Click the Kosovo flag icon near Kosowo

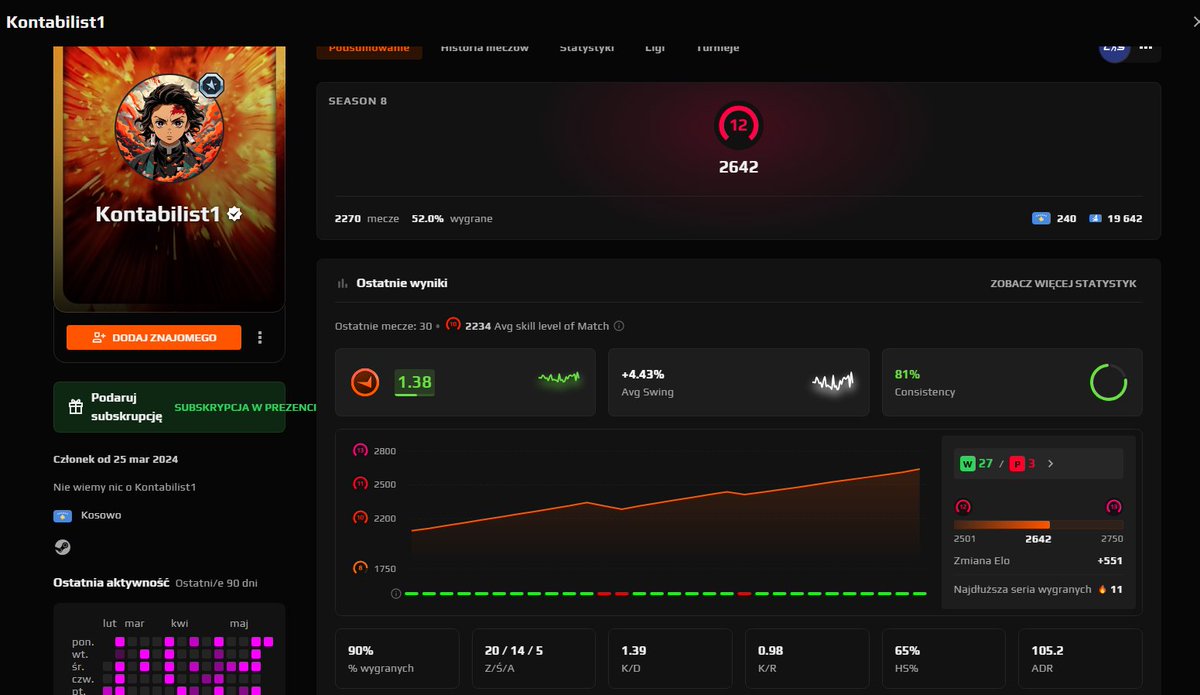pyautogui.click(x=62, y=516)
